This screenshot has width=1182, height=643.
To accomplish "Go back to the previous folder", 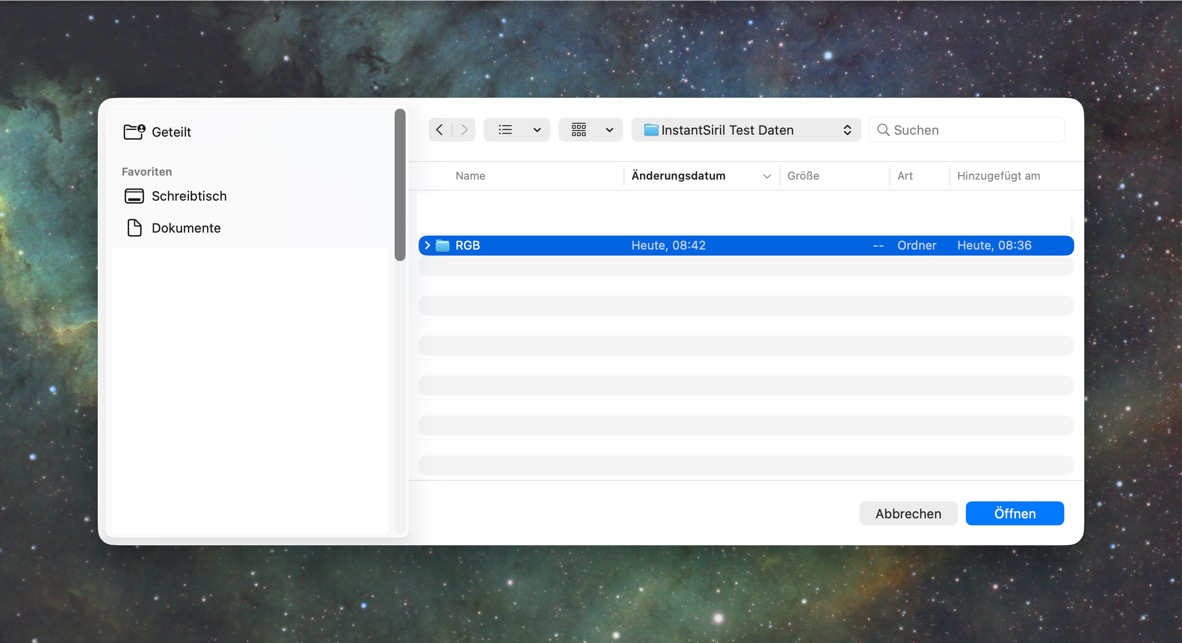I will [x=439, y=130].
